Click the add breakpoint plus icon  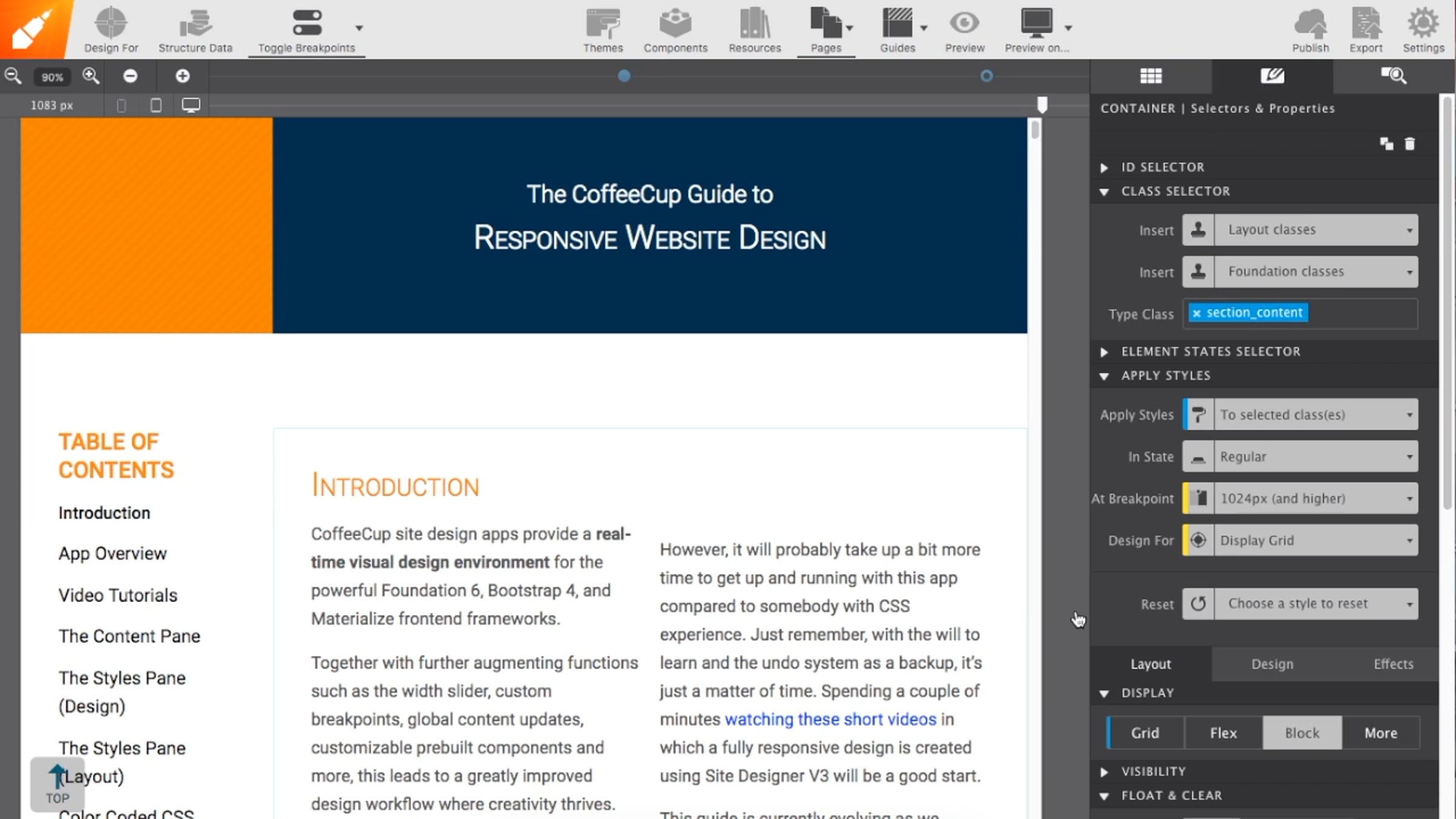click(x=183, y=76)
